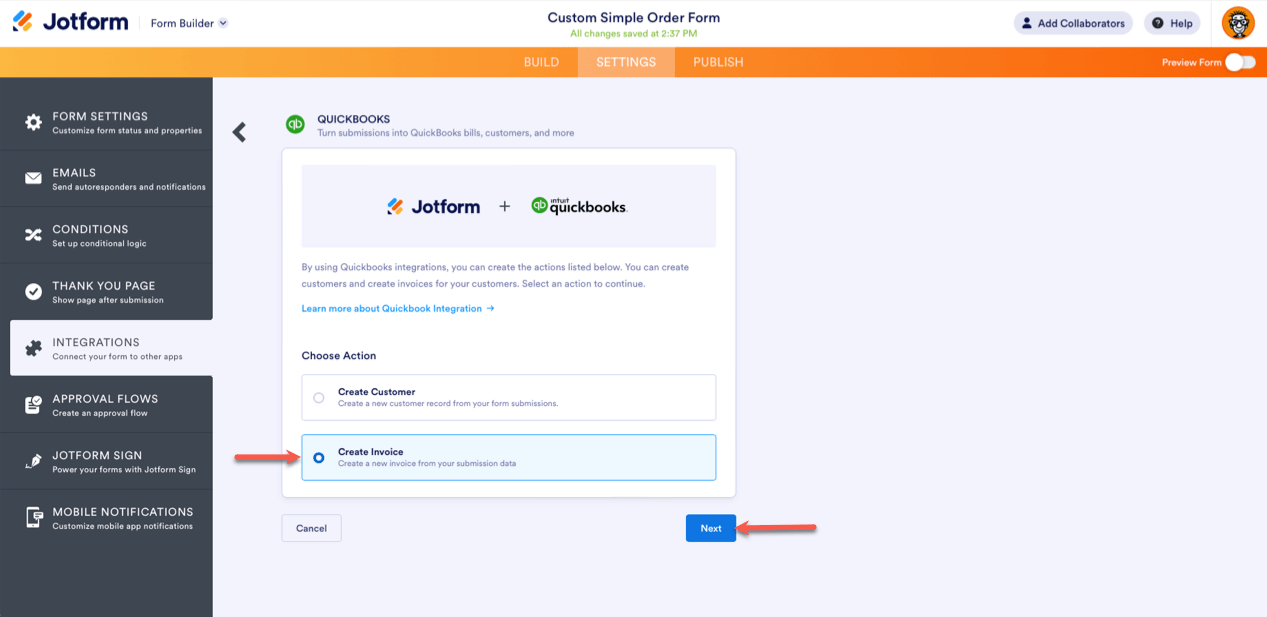The height and width of the screenshot is (617, 1267).
Task: Click the Conditions shuffle icon
Action: [x=33, y=235]
